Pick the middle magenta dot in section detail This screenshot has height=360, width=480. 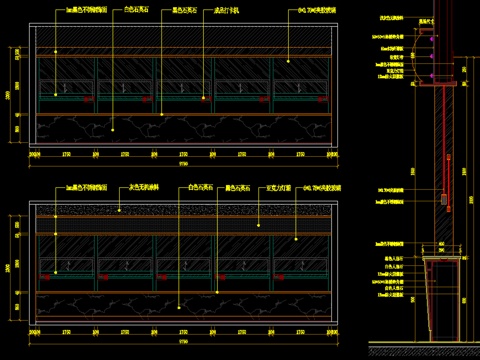pyautogui.click(x=432, y=56)
